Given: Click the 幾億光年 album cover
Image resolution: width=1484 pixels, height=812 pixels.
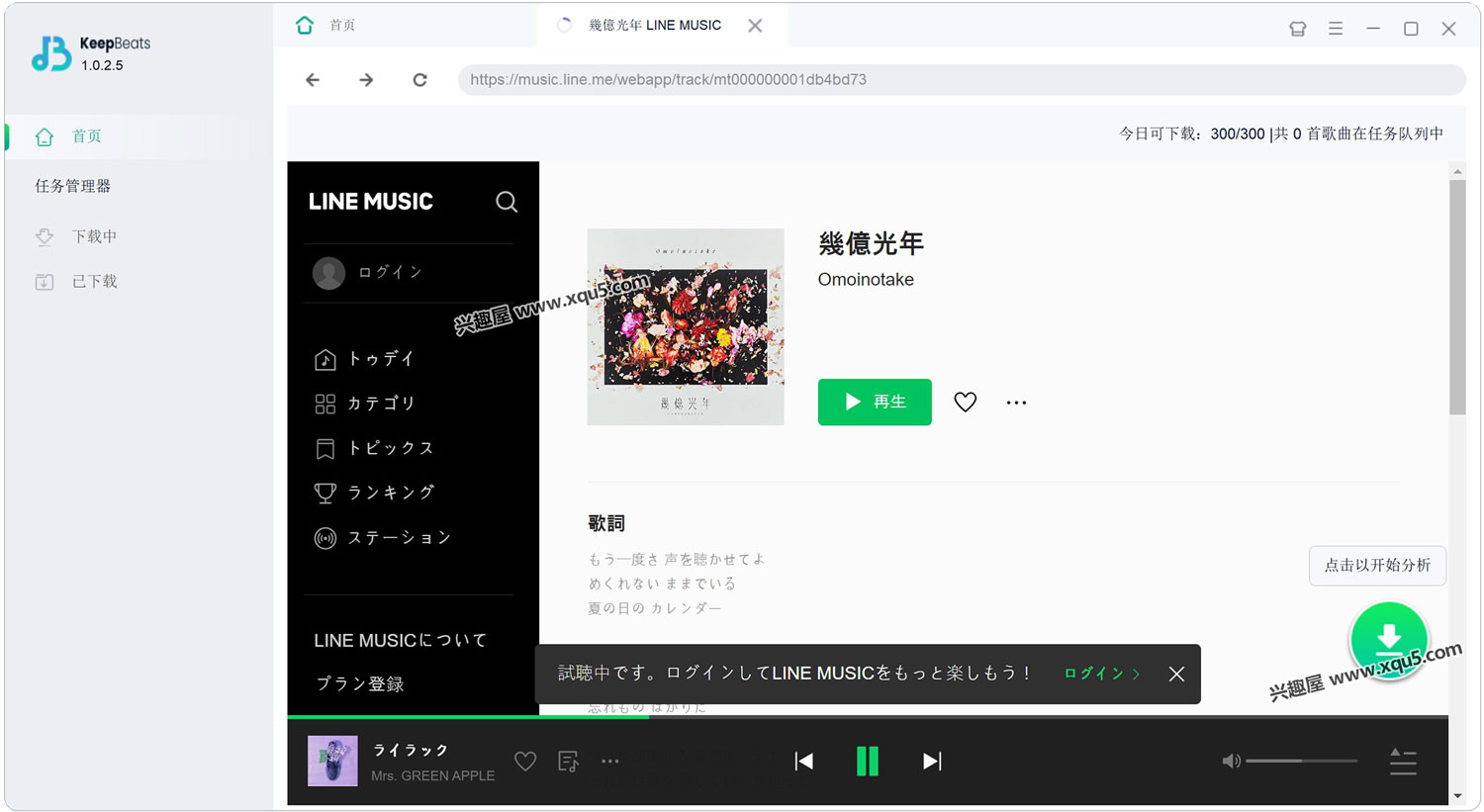Looking at the screenshot, I should coord(686,327).
